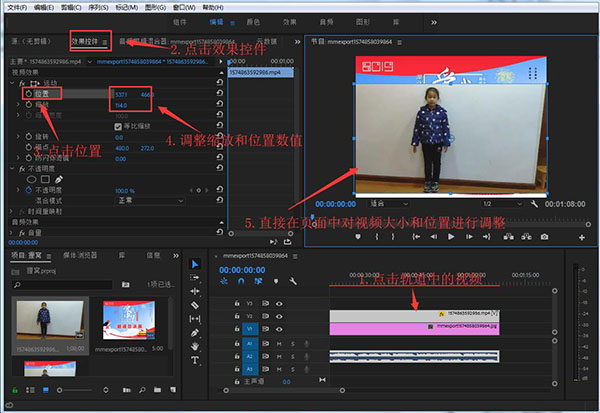The image size is (600, 413).
Task: Adjust project thumbnail size slider
Action: pyautogui.click(x=75, y=390)
